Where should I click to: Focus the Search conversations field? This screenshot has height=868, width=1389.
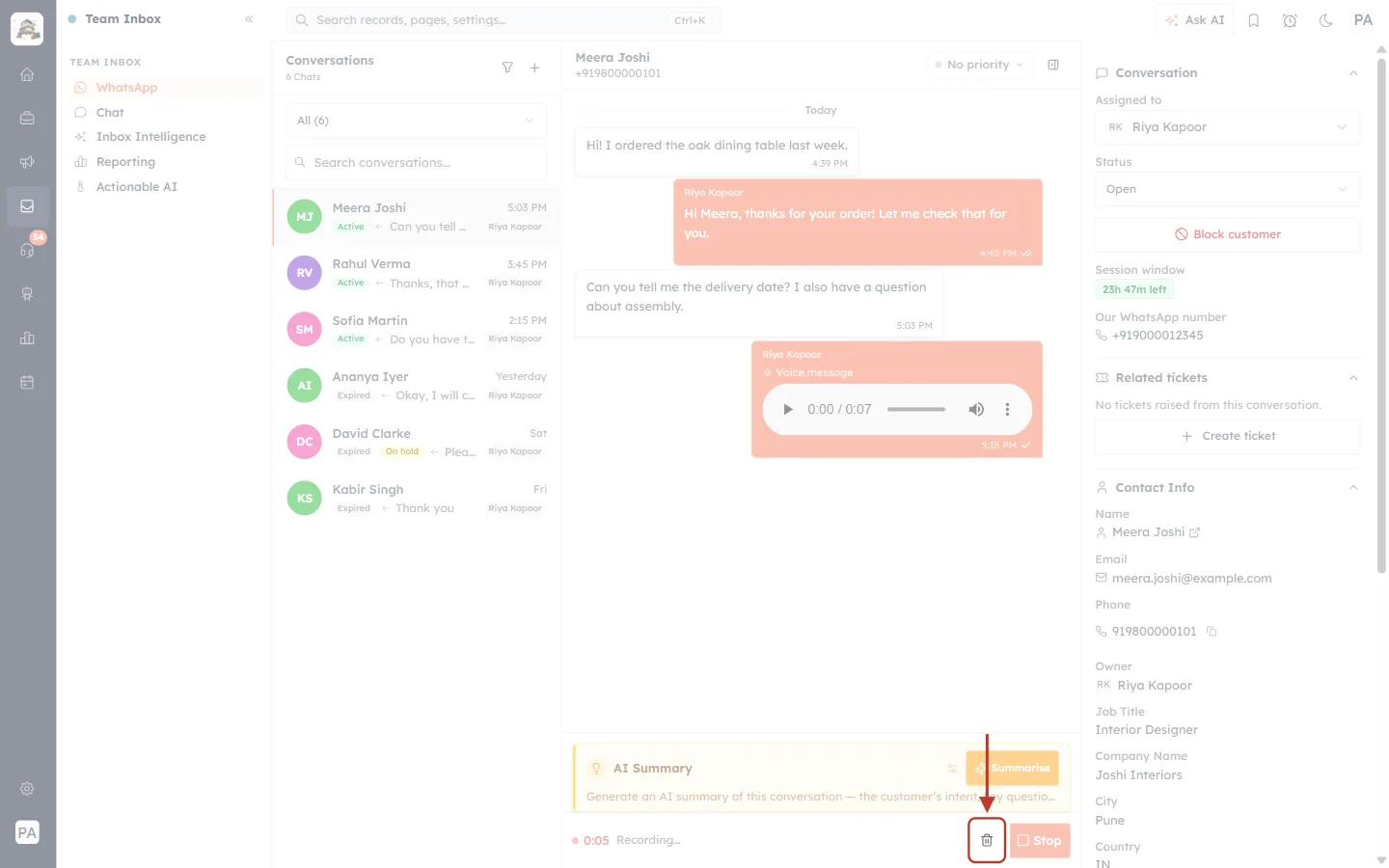coord(416,162)
